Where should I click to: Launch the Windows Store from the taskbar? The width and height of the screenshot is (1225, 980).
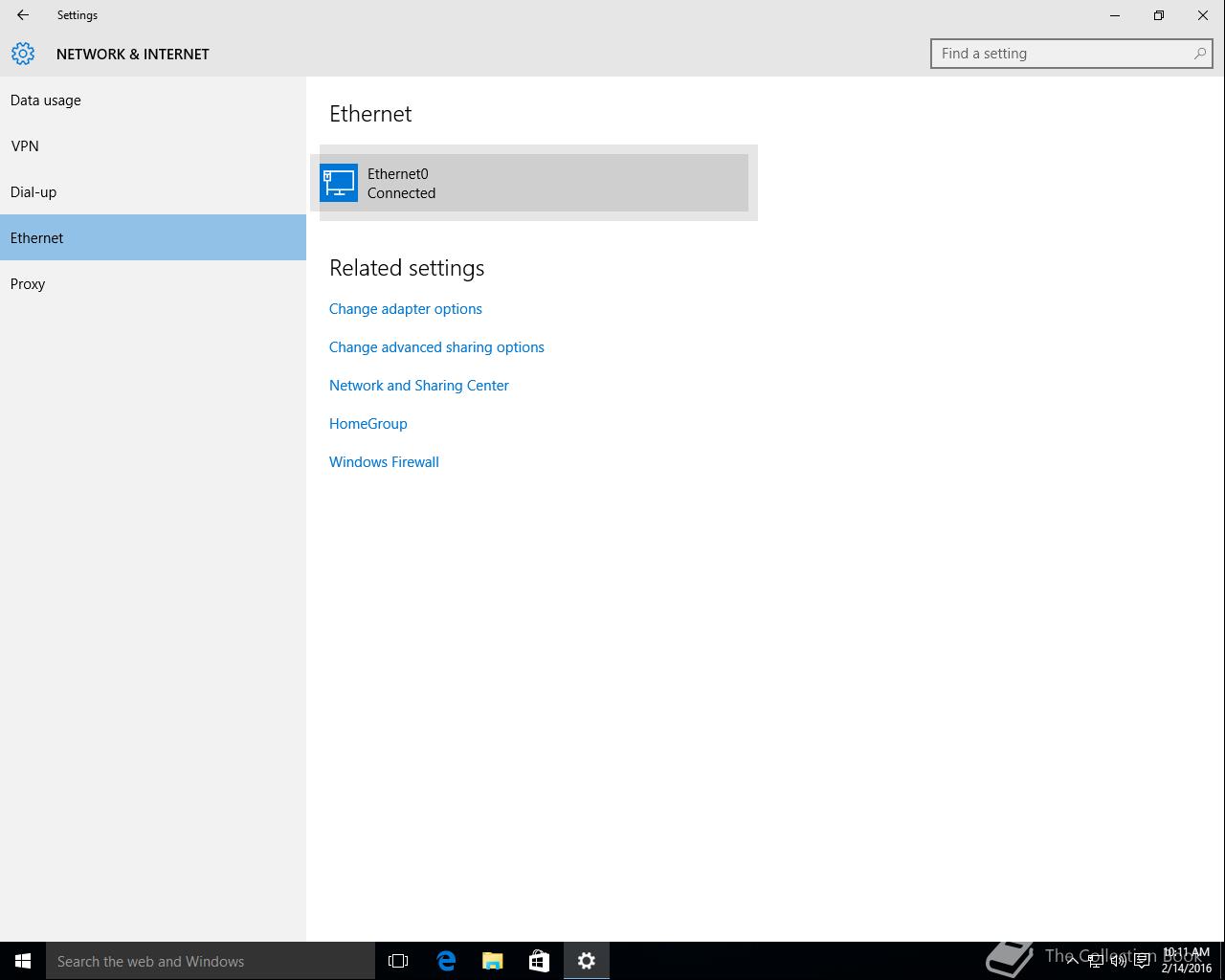point(539,961)
